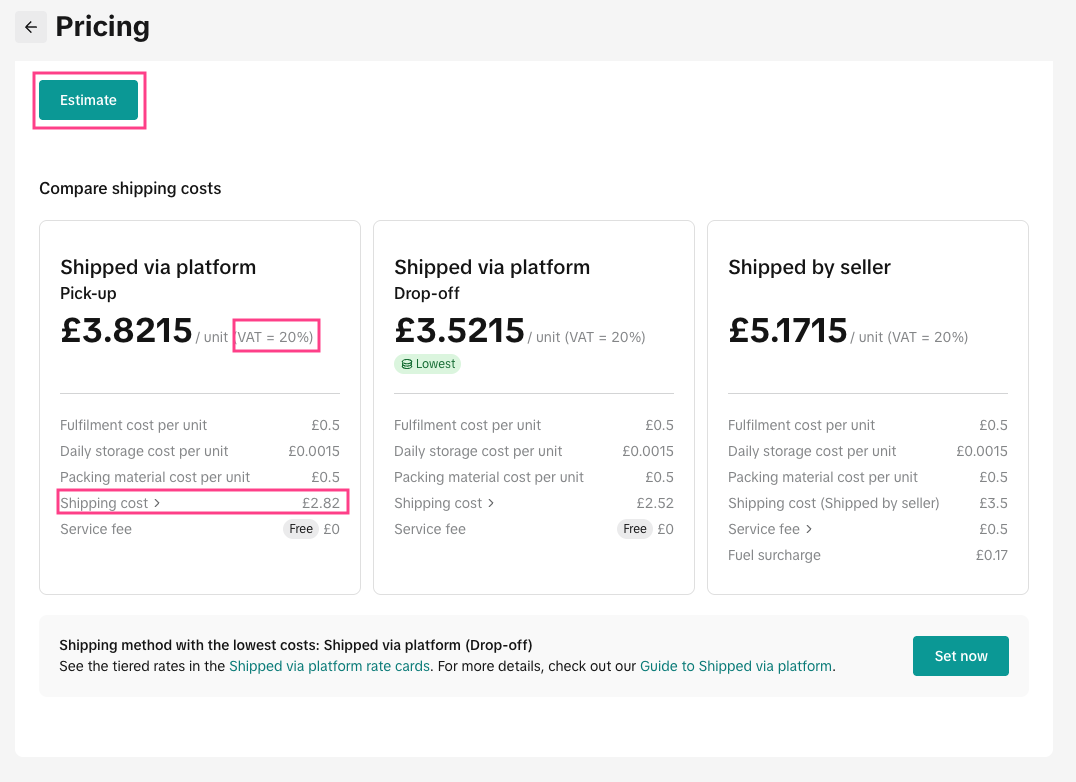The width and height of the screenshot is (1076, 782).
Task: Click the £3.5215 Drop-off price
Action: pyautogui.click(x=459, y=330)
